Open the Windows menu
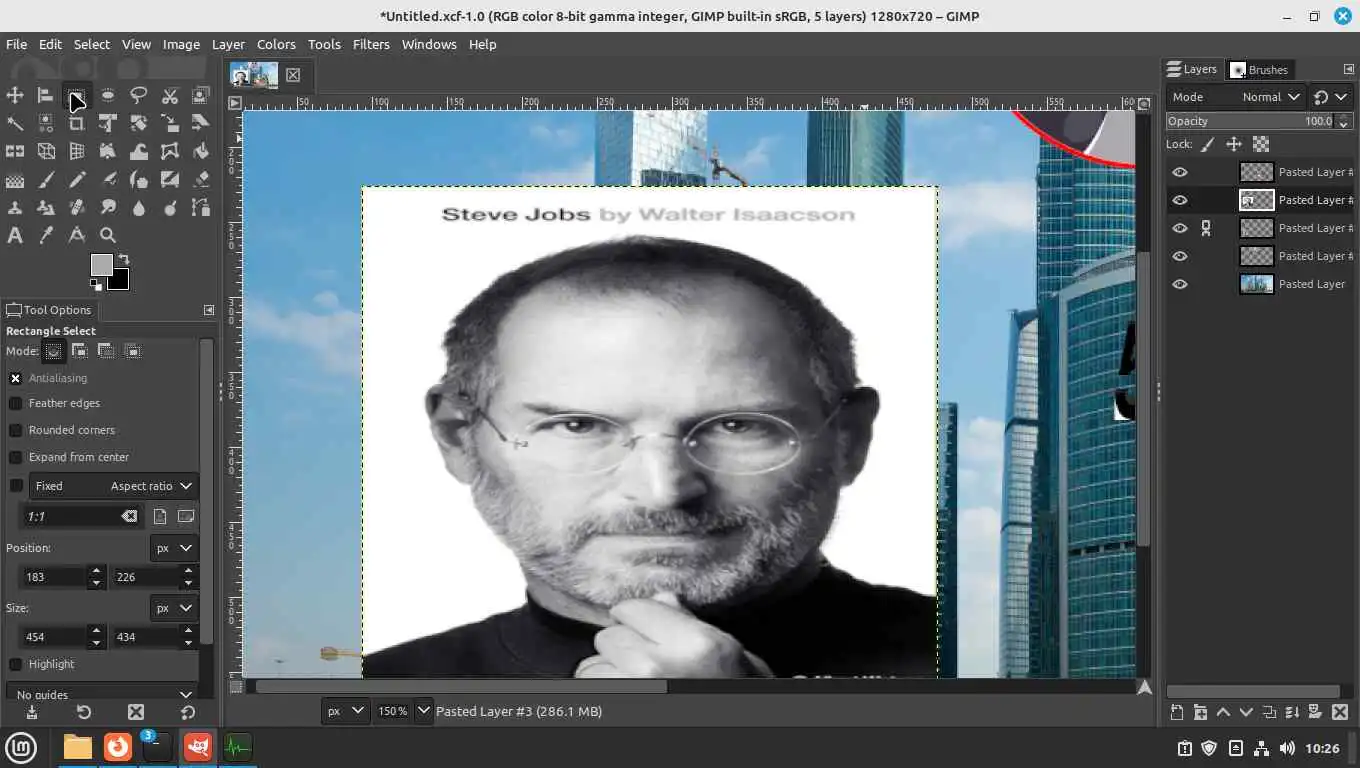 click(x=429, y=44)
